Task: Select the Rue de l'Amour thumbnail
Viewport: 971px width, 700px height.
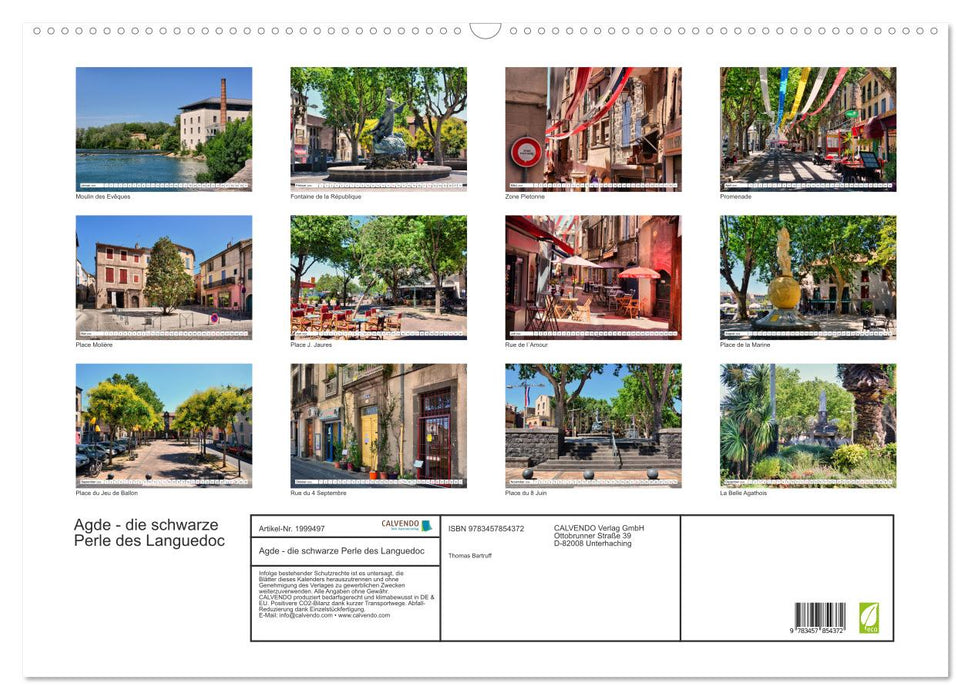Action: pyautogui.click(x=592, y=277)
